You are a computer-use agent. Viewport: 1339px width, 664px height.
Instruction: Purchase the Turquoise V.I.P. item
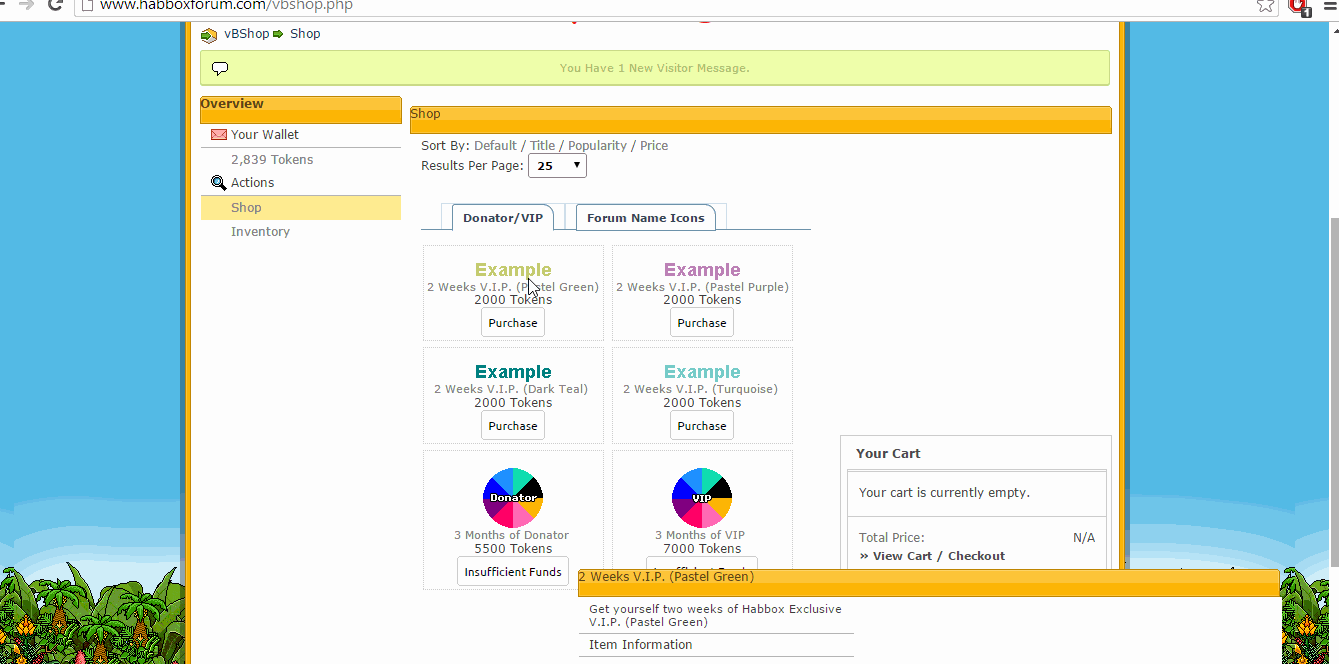point(702,426)
